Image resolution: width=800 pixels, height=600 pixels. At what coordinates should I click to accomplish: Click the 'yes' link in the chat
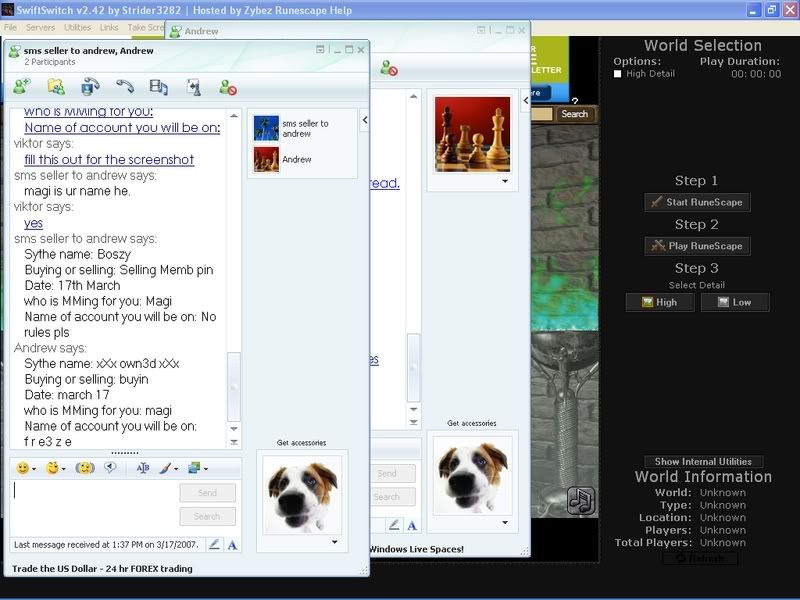click(x=33, y=223)
